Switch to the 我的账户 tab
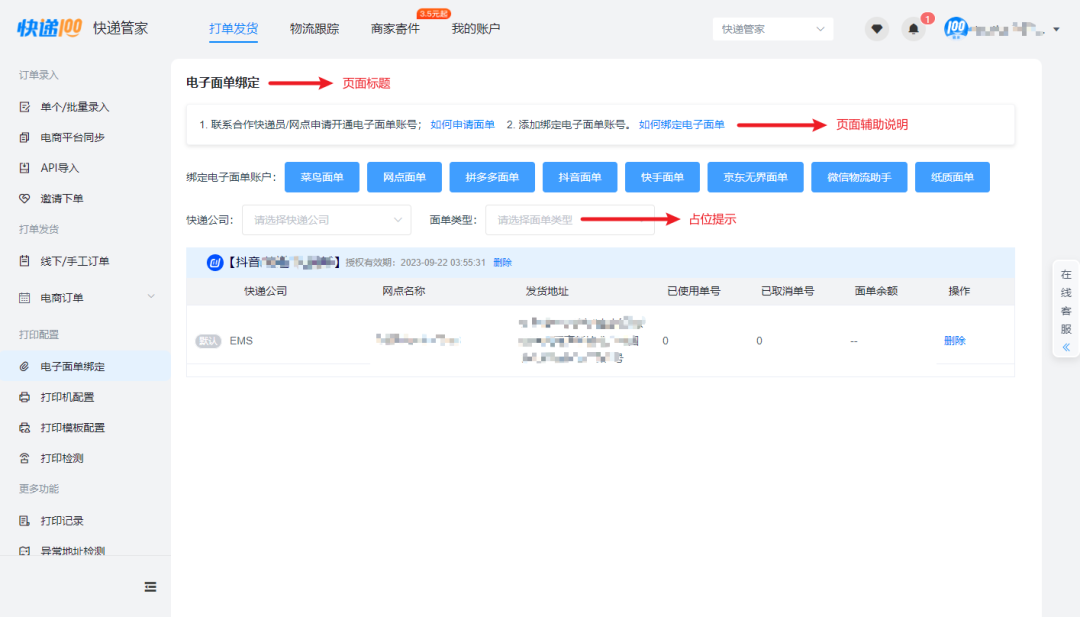The height and width of the screenshot is (617, 1080). point(475,28)
